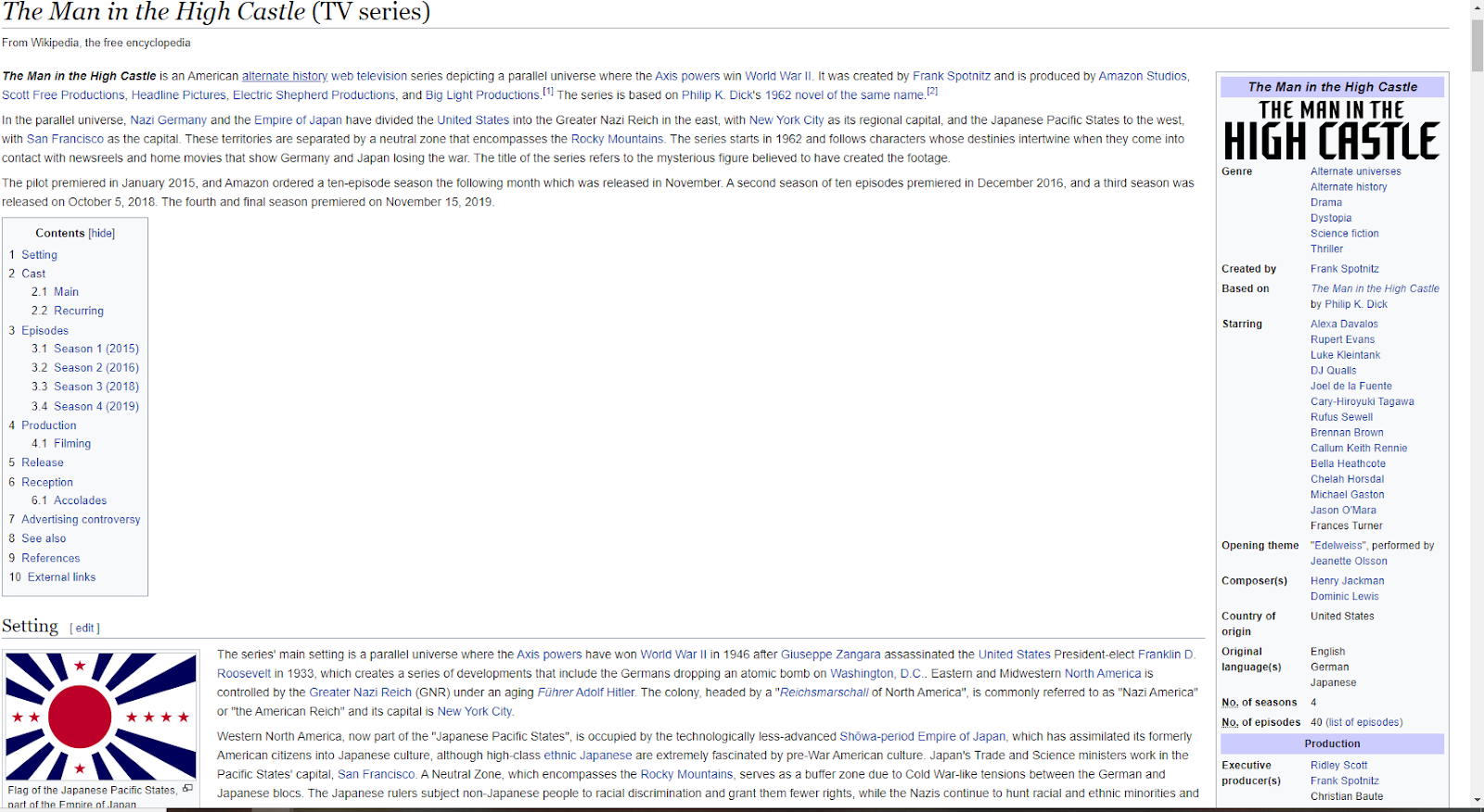Follow the Axis powers link in the intro

pos(687,76)
